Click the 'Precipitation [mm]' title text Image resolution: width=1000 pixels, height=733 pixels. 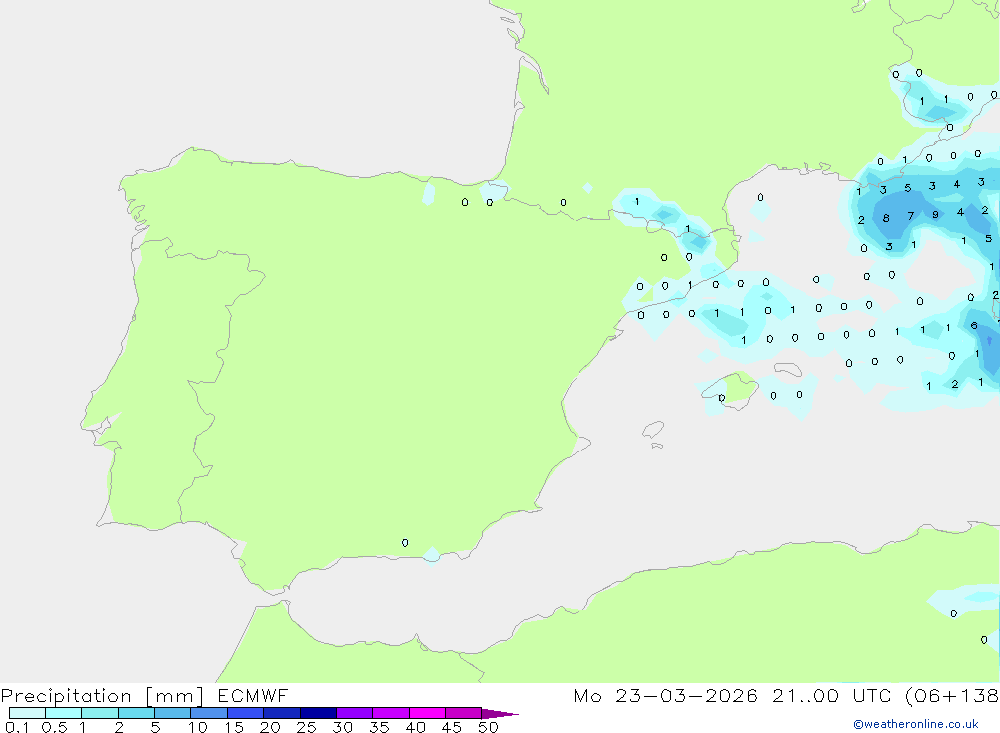tap(102, 696)
